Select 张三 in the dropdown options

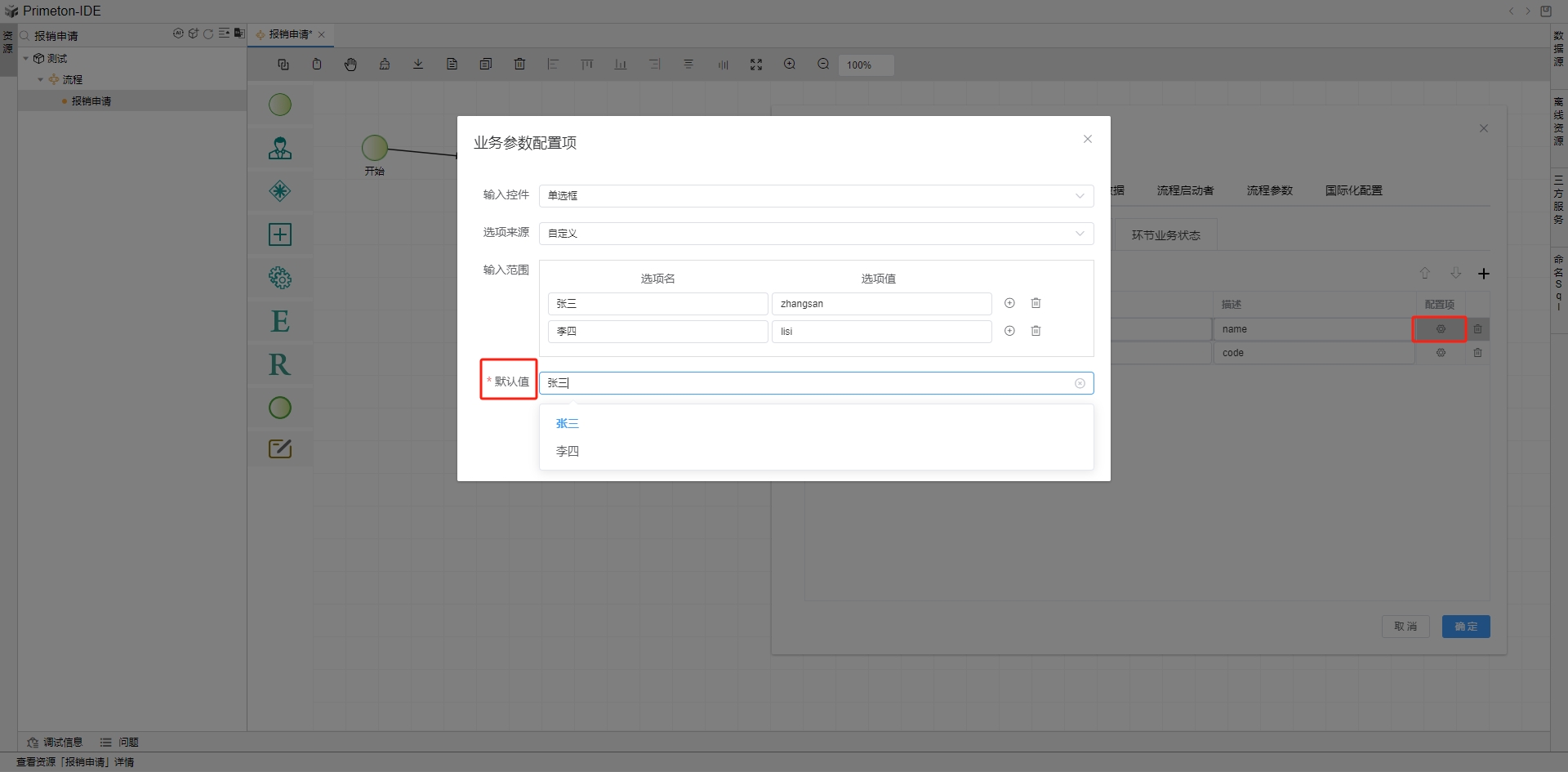coord(568,423)
